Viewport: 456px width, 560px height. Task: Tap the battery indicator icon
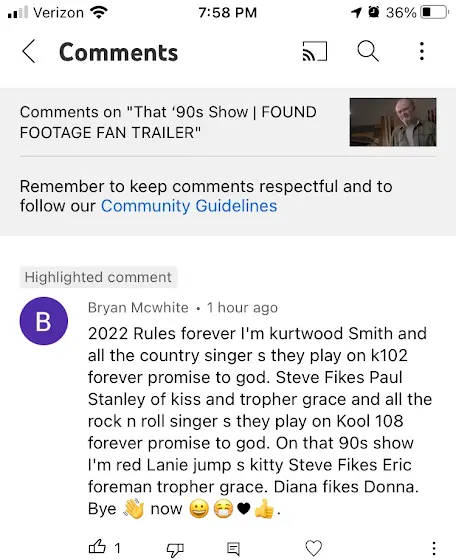(x=434, y=12)
